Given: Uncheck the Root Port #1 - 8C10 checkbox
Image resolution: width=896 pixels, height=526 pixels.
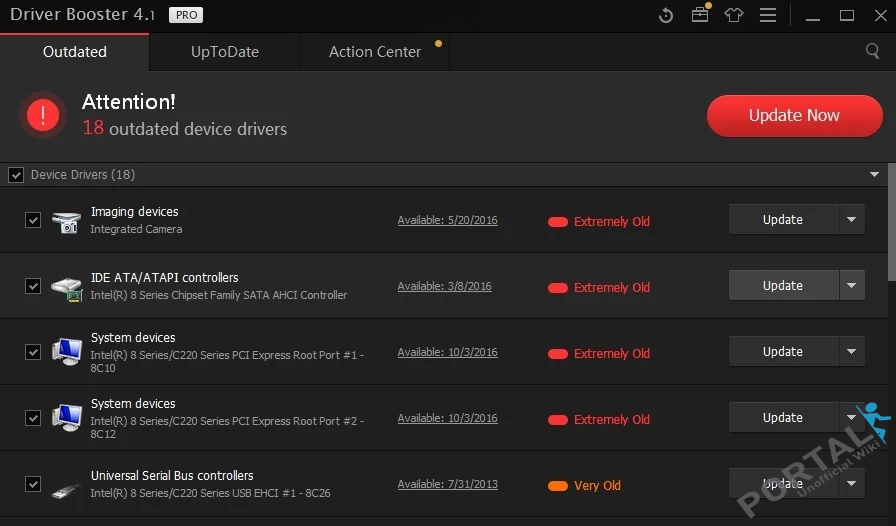Looking at the screenshot, I should pyautogui.click(x=33, y=352).
